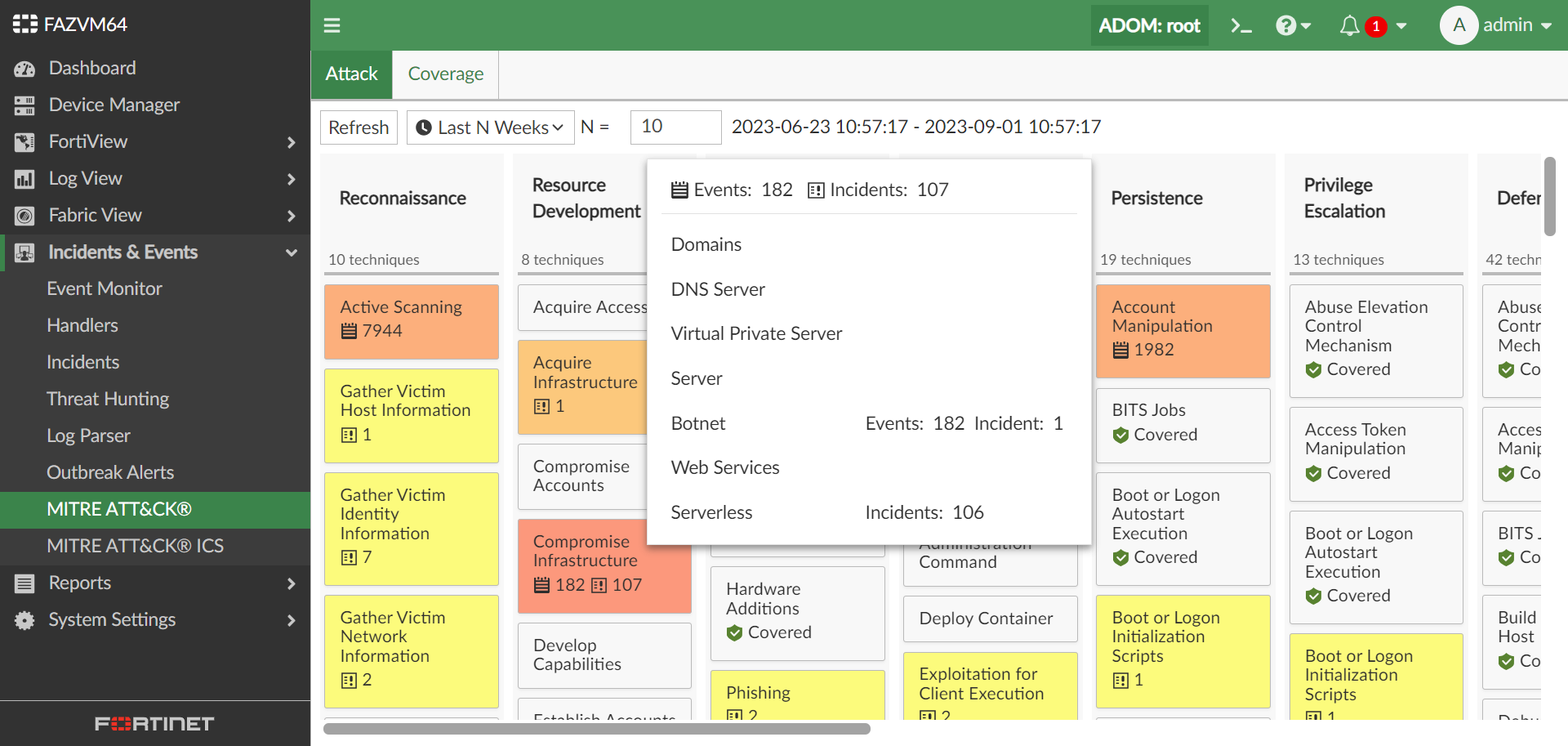Open the CLI console icon

click(1241, 26)
